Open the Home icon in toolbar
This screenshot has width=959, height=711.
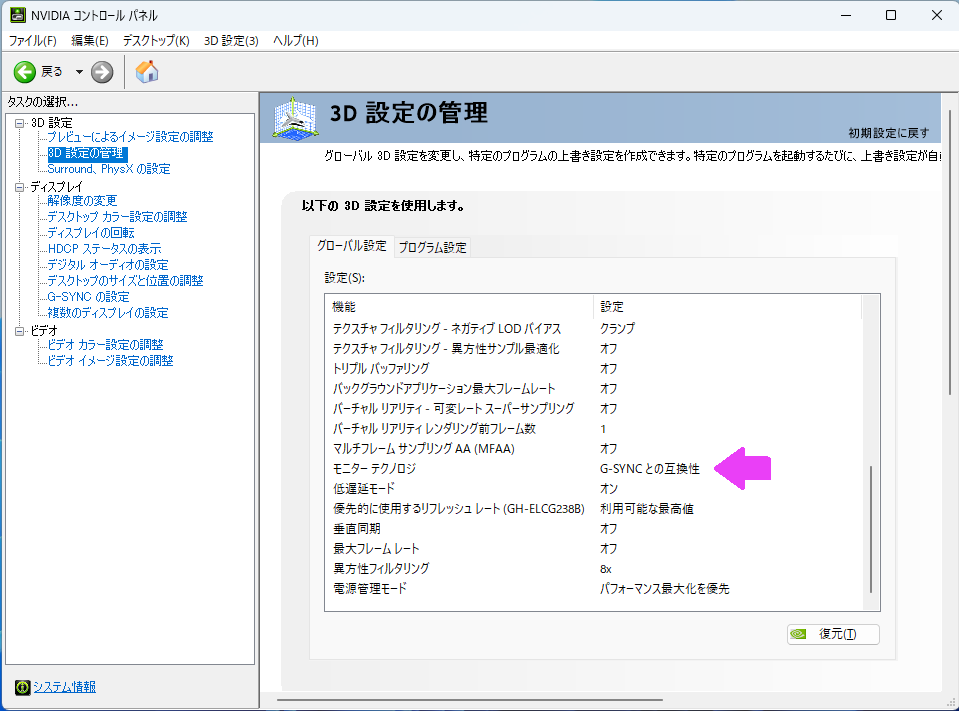pos(147,72)
